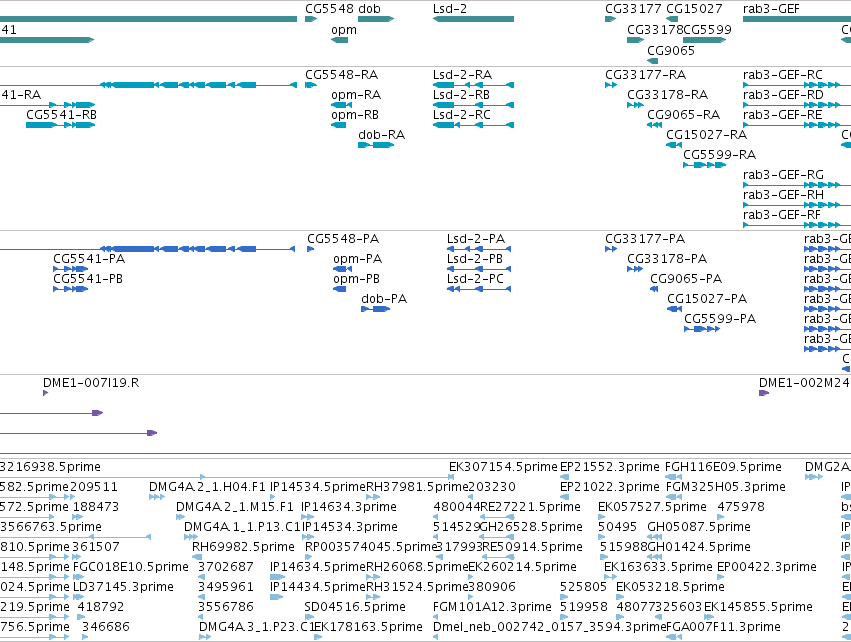Select EST FGM325H05.3prime

coord(726,487)
